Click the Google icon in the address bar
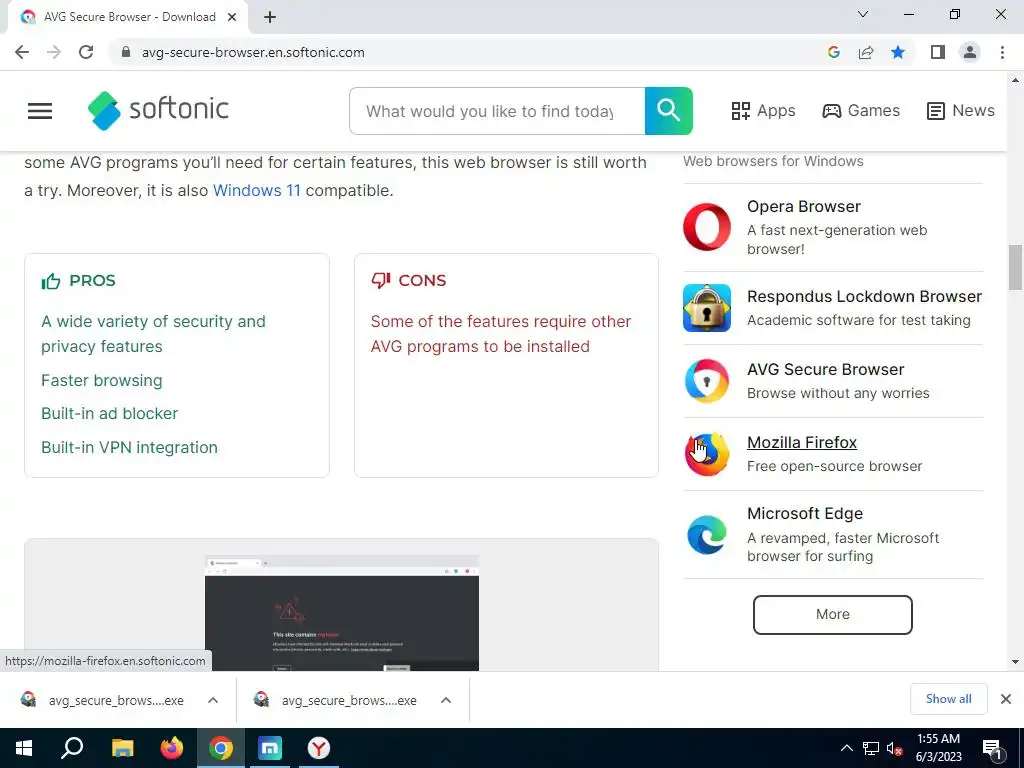The width and height of the screenshot is (1024, 768). pos(833,52)
